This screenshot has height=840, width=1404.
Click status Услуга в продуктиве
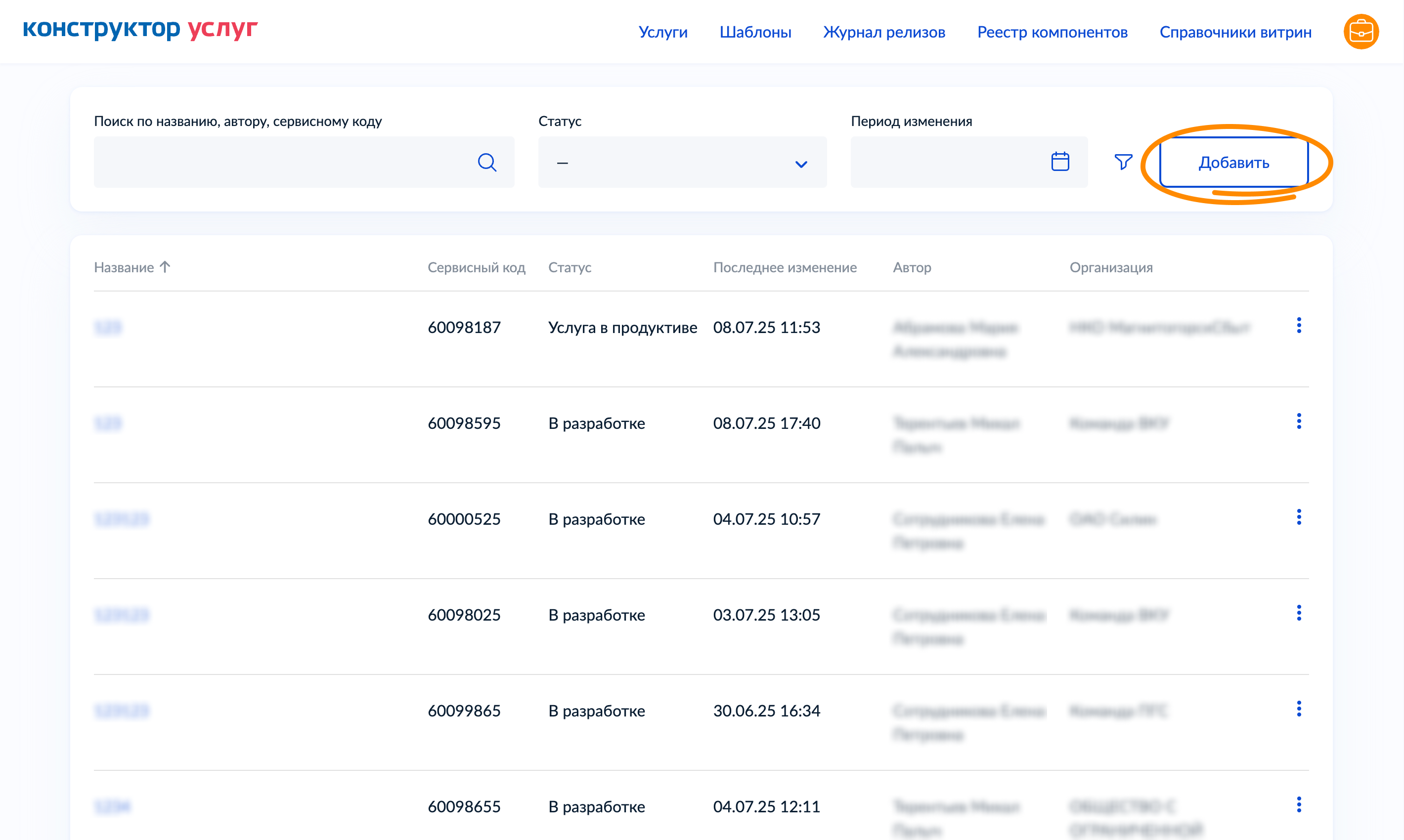click(x=622, y=328)
